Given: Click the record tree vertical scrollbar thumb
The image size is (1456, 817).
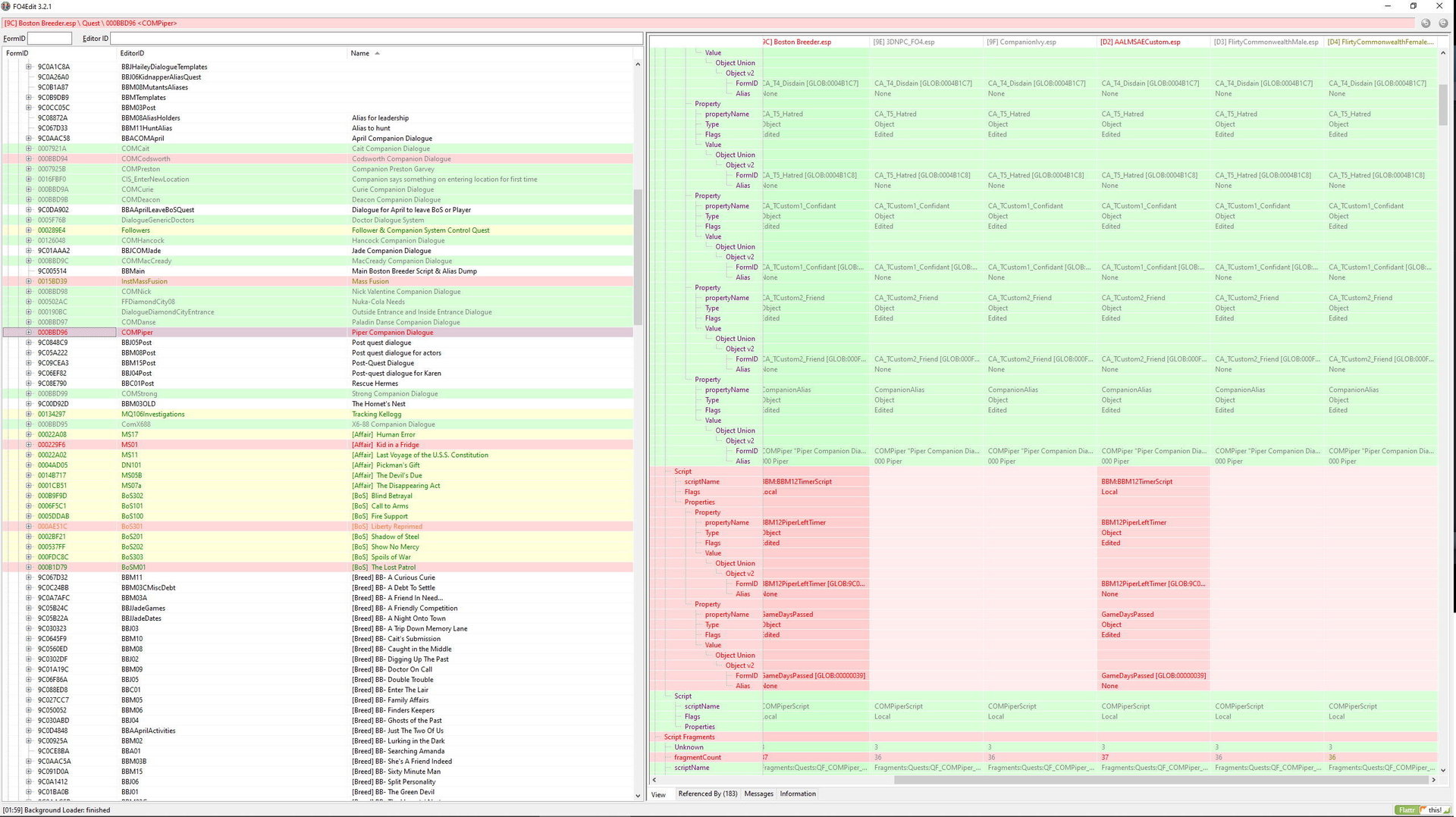Looking at the screenshot, I should (638, 258).
